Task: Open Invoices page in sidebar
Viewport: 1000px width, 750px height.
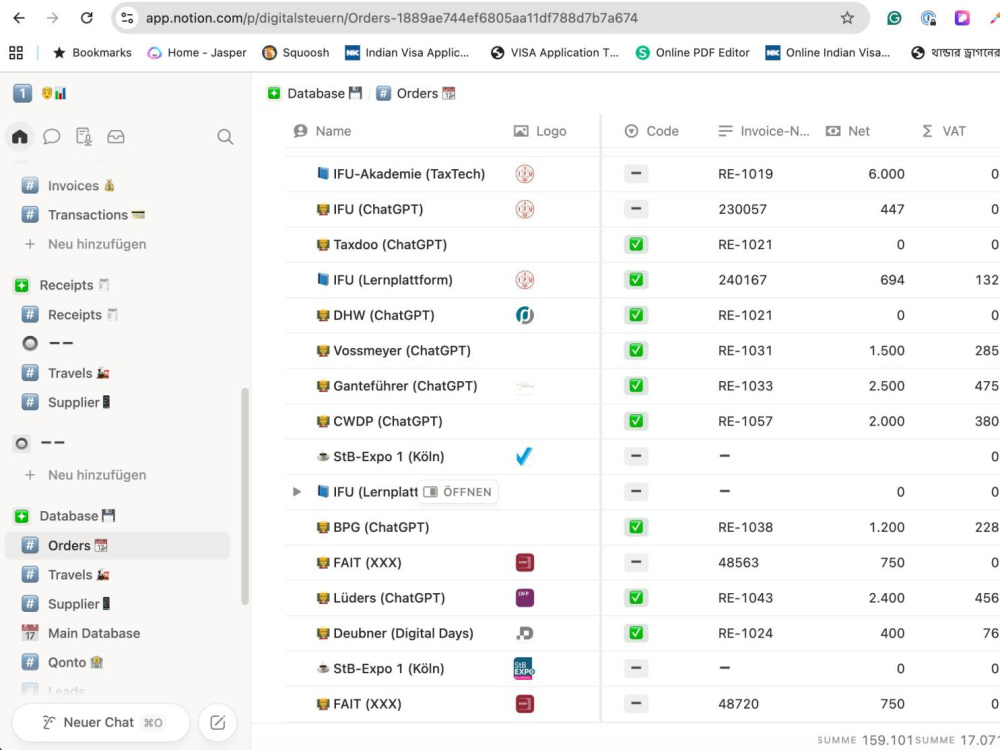Action: [81, 186]
